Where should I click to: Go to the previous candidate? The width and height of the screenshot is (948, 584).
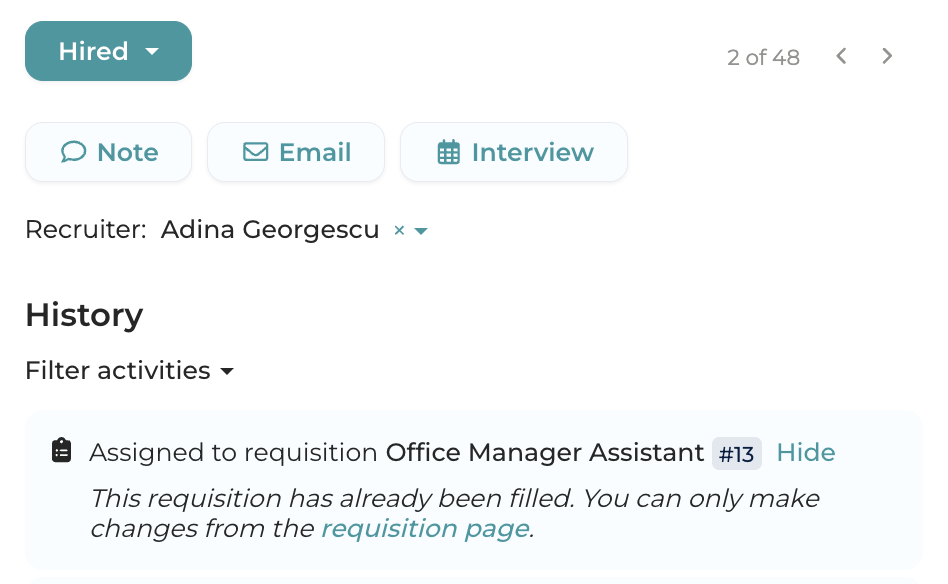pos(842,56)
